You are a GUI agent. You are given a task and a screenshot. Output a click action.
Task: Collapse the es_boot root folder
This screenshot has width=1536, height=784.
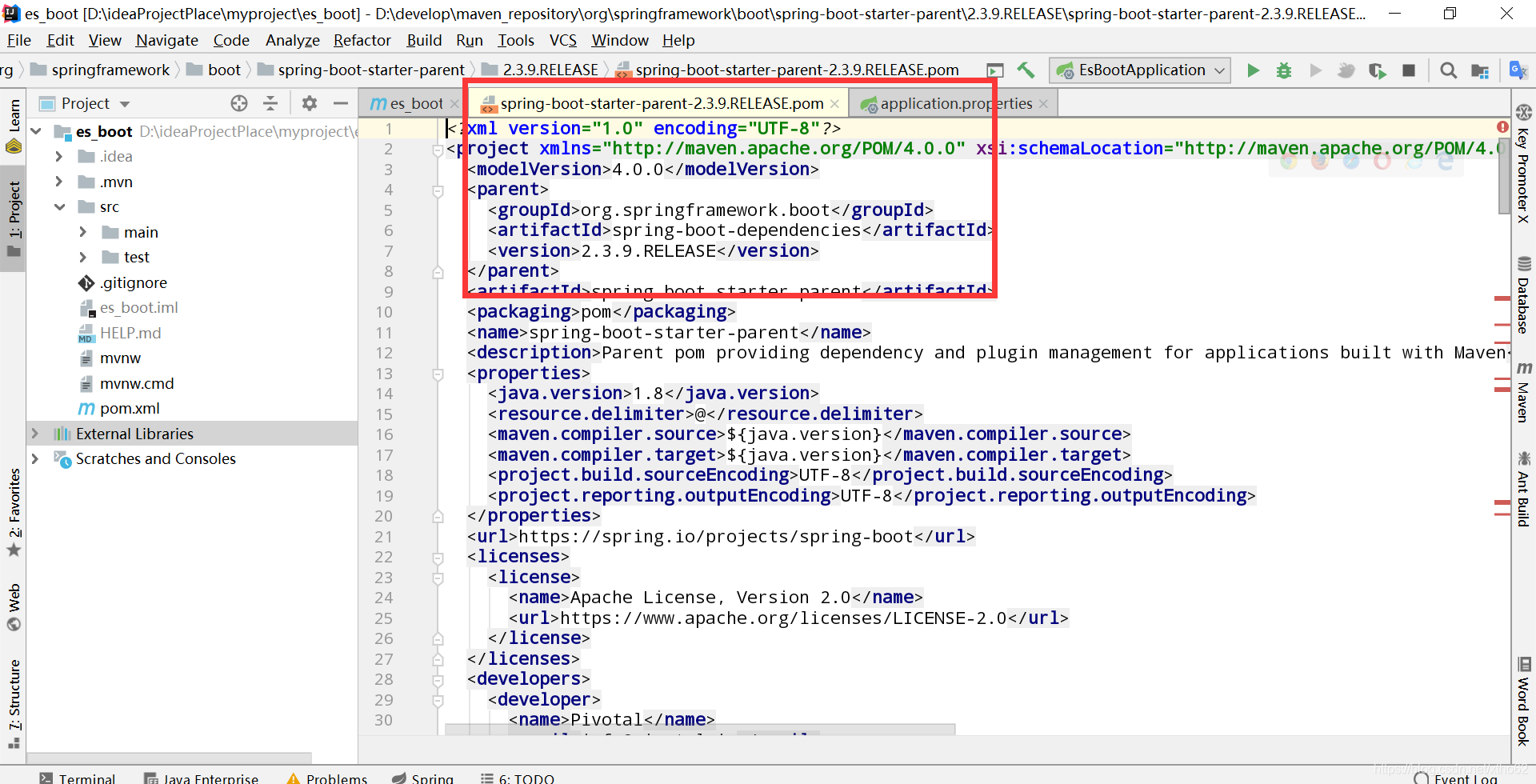(36, 131)
